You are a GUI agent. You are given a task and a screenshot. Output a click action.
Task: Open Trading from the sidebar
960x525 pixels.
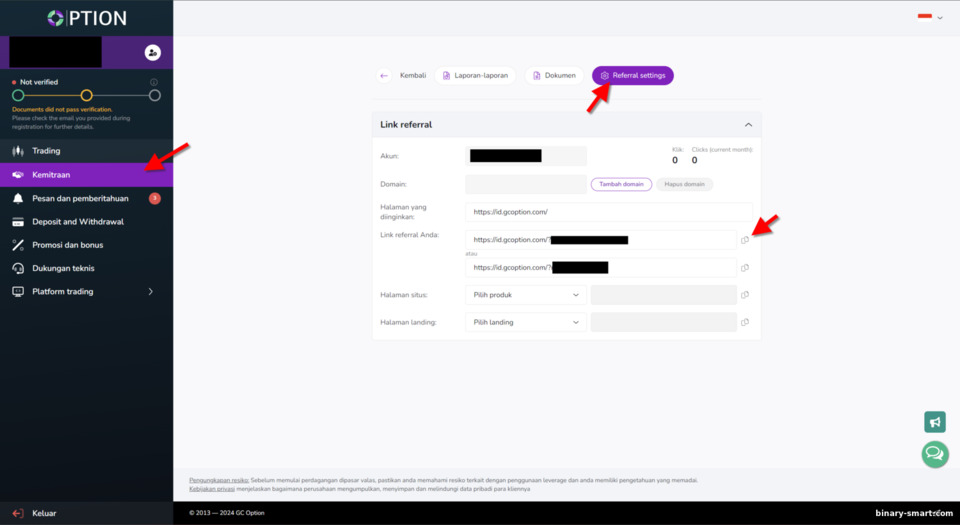[x=86, y=151]
